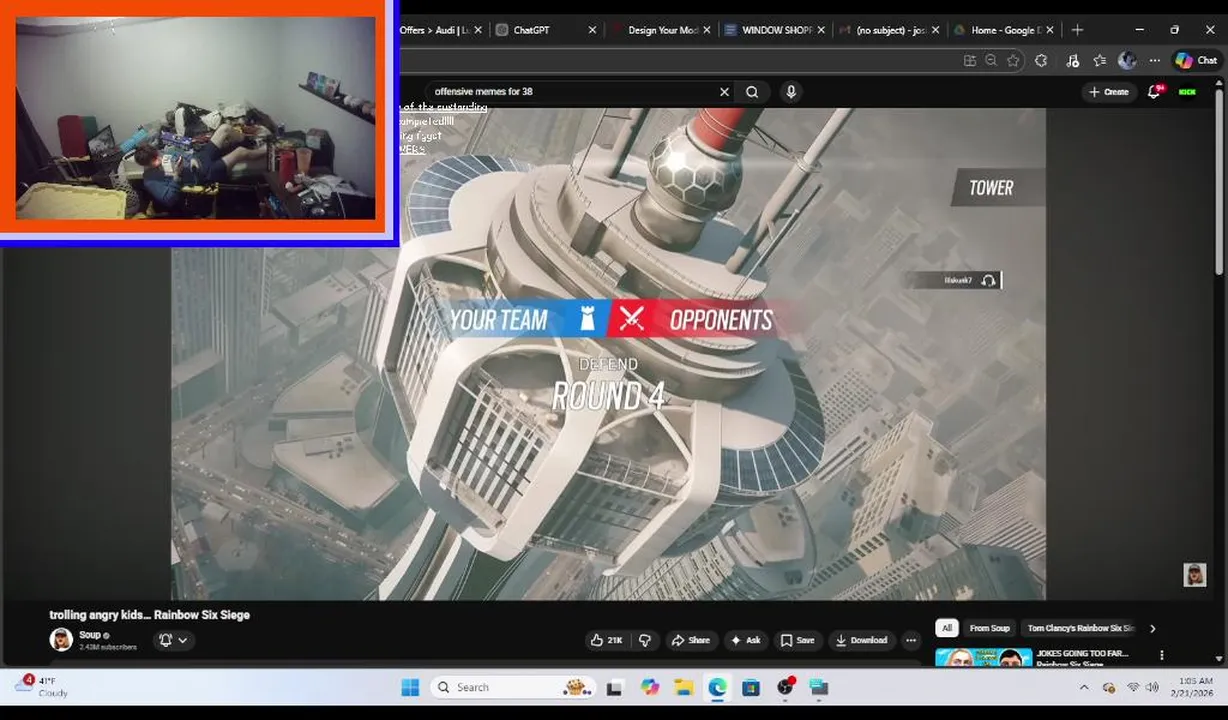Open more actions ellipsis under video

pyautogui.click(x=910, y=640)
